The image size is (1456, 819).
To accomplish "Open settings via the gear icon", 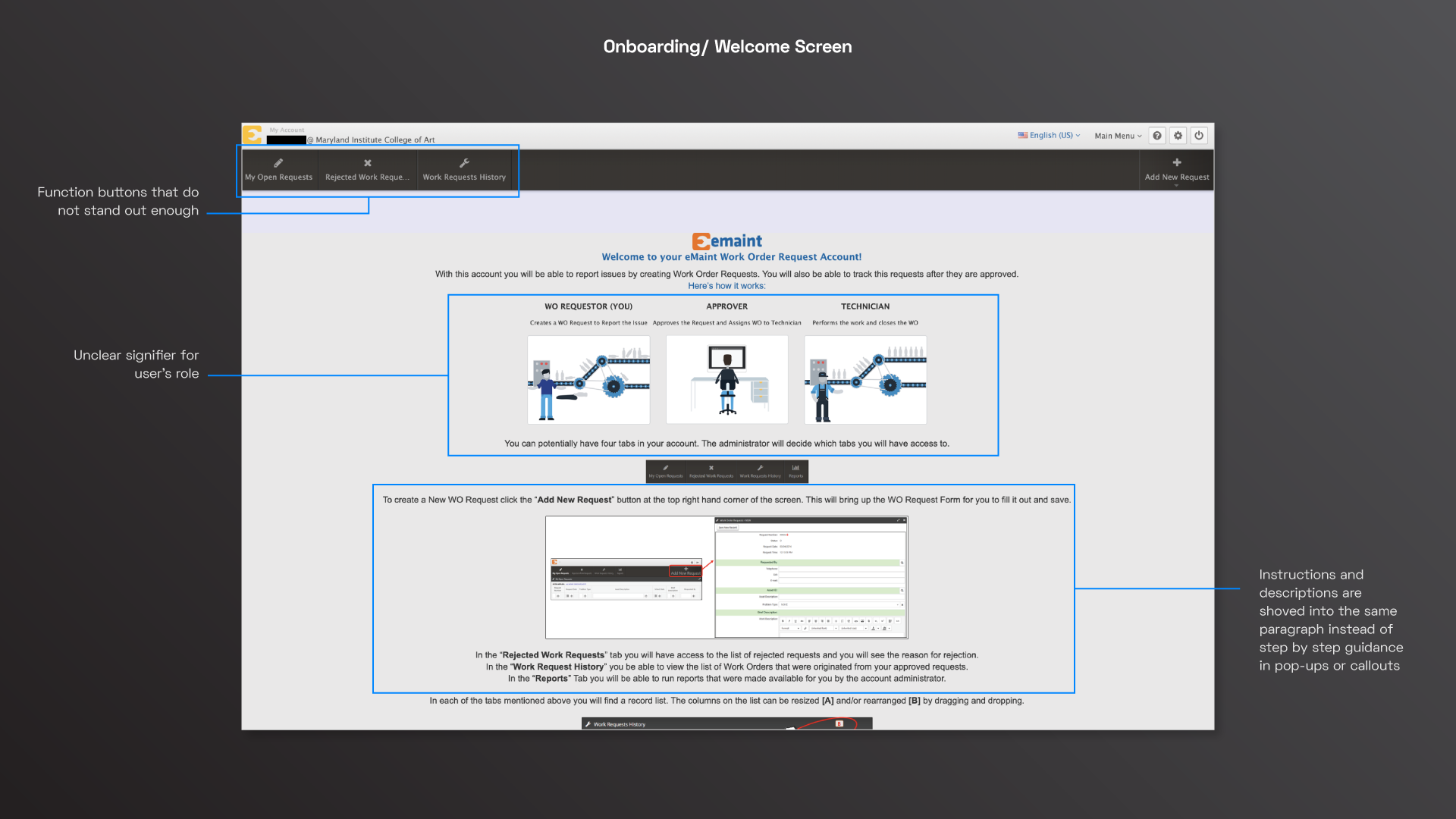I will (1178, 136).
